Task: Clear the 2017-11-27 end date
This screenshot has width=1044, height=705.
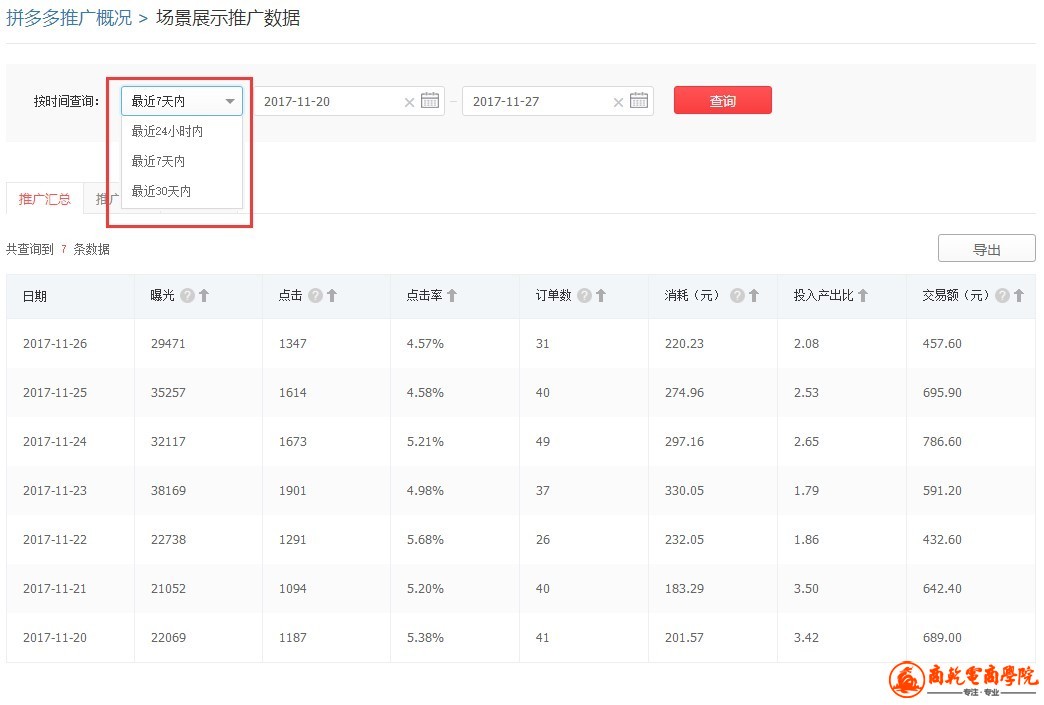Action: click(619, 102)
